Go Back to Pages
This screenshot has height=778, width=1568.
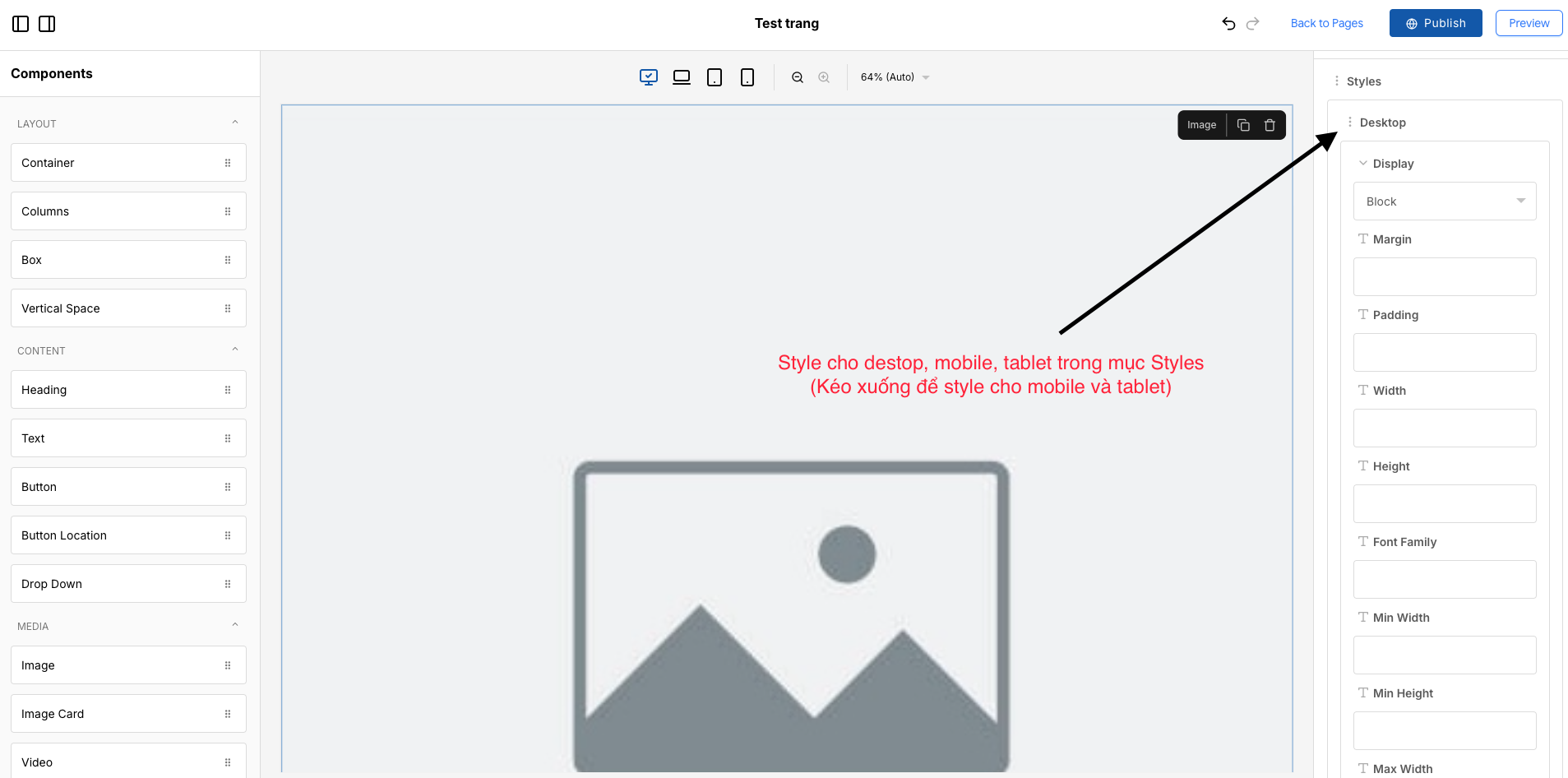click(x=1326, y=23)
